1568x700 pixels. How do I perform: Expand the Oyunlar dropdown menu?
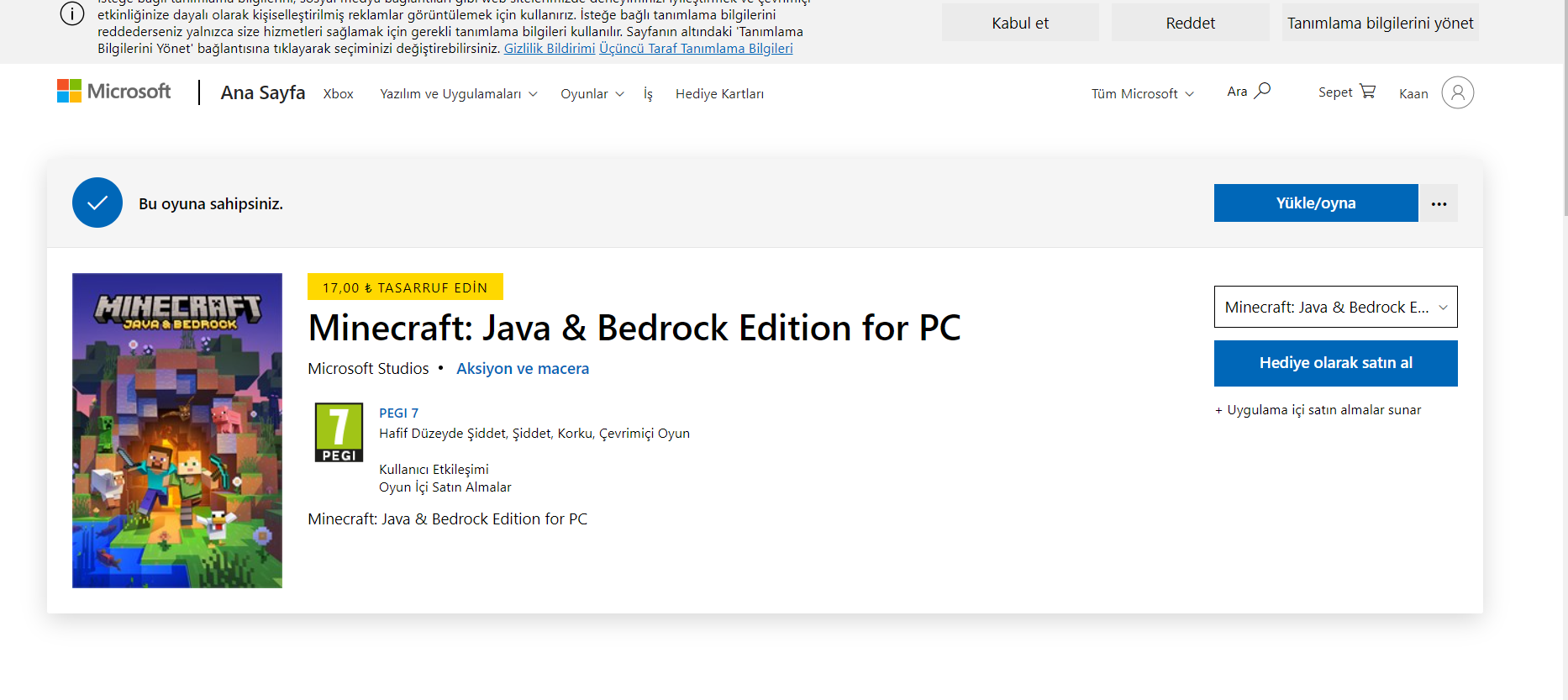tap(592, 94)
